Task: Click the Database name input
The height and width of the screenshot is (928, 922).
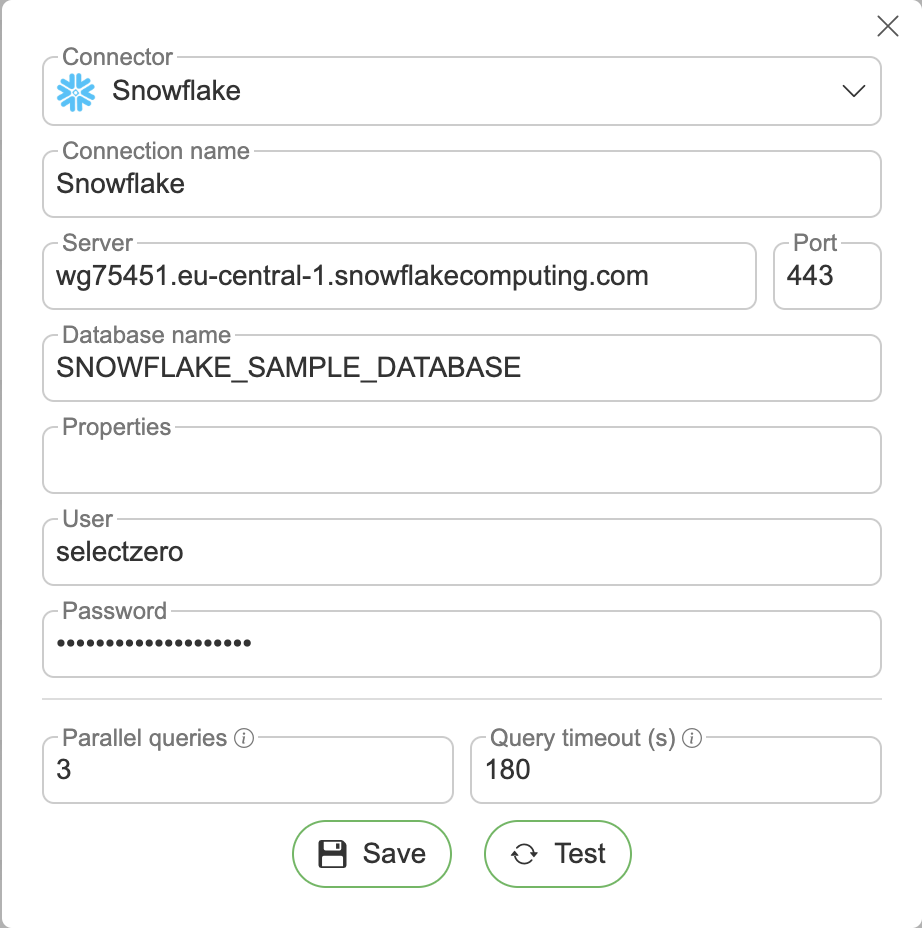Action: 460,369
